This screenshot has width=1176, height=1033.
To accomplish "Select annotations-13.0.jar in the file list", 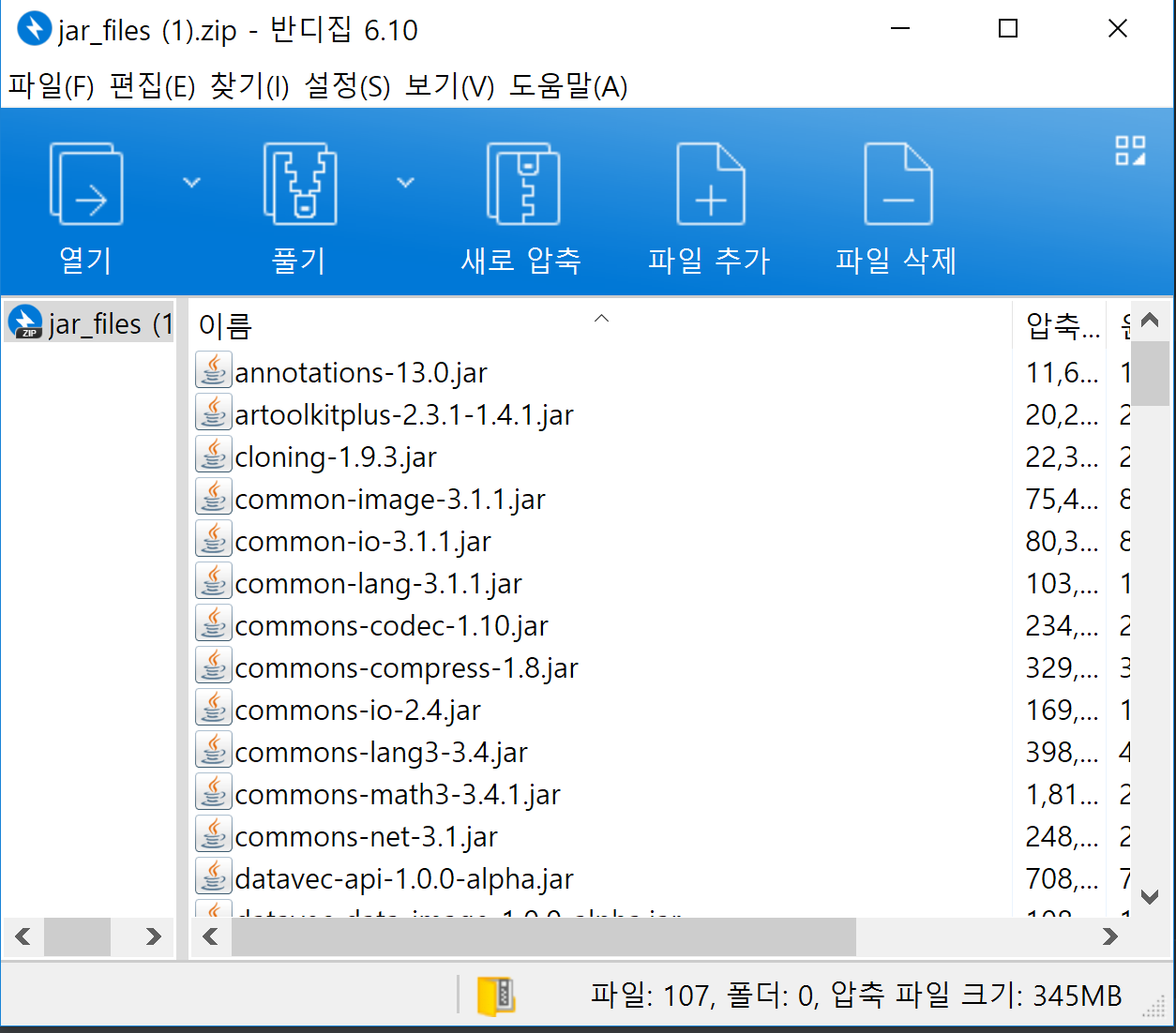I will coord(361,371).
